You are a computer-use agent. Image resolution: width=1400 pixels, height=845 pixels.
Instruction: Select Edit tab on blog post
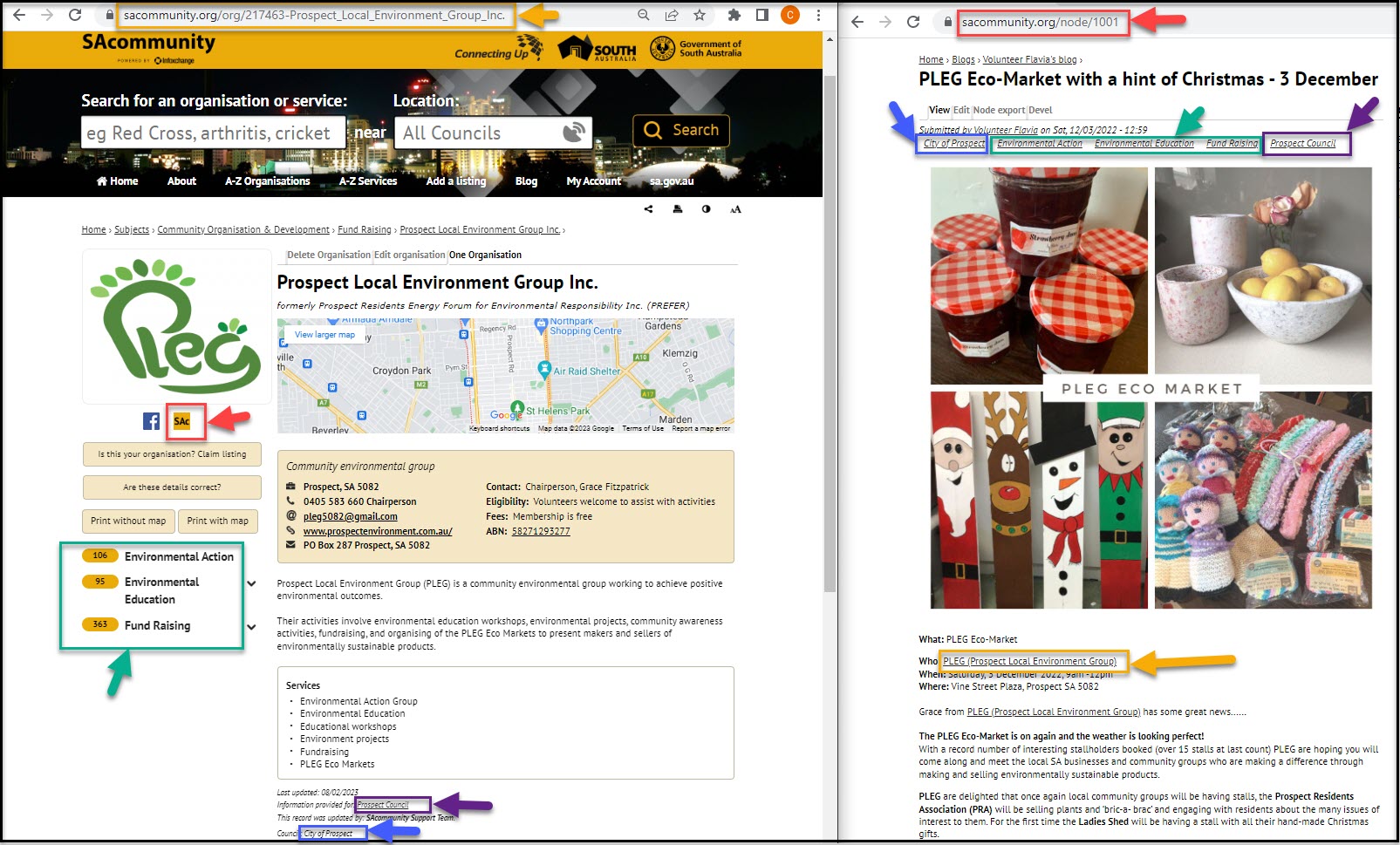[961, 110]
